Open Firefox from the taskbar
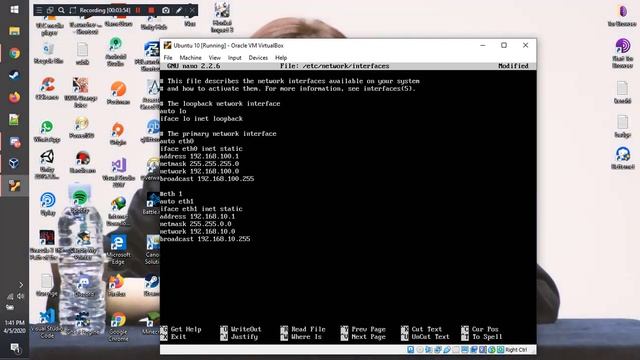640x360 pixels. (14, 98)
